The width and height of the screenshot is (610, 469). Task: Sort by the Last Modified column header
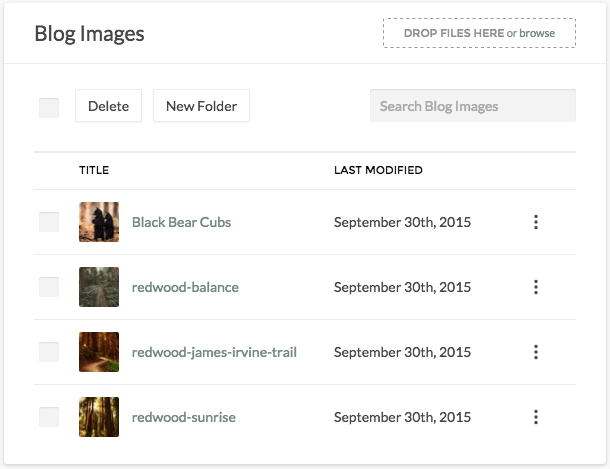(x=378, y=170)
